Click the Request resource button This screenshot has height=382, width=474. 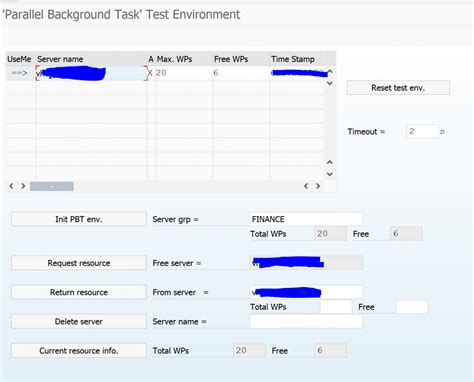79,263
